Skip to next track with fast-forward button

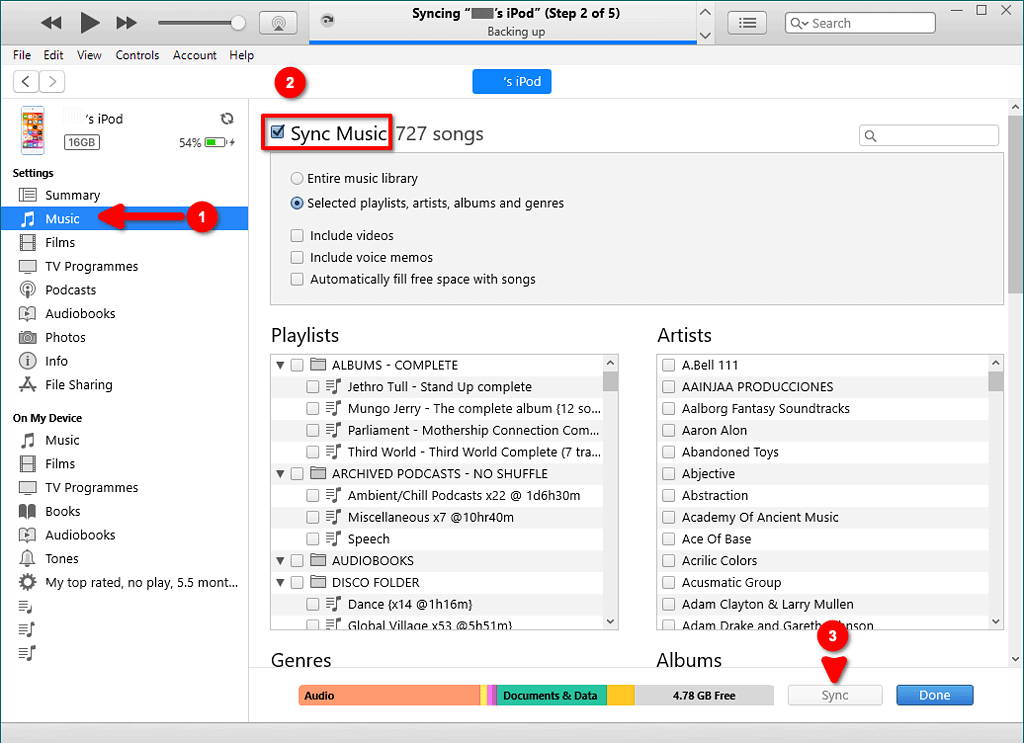pos(127,23)
